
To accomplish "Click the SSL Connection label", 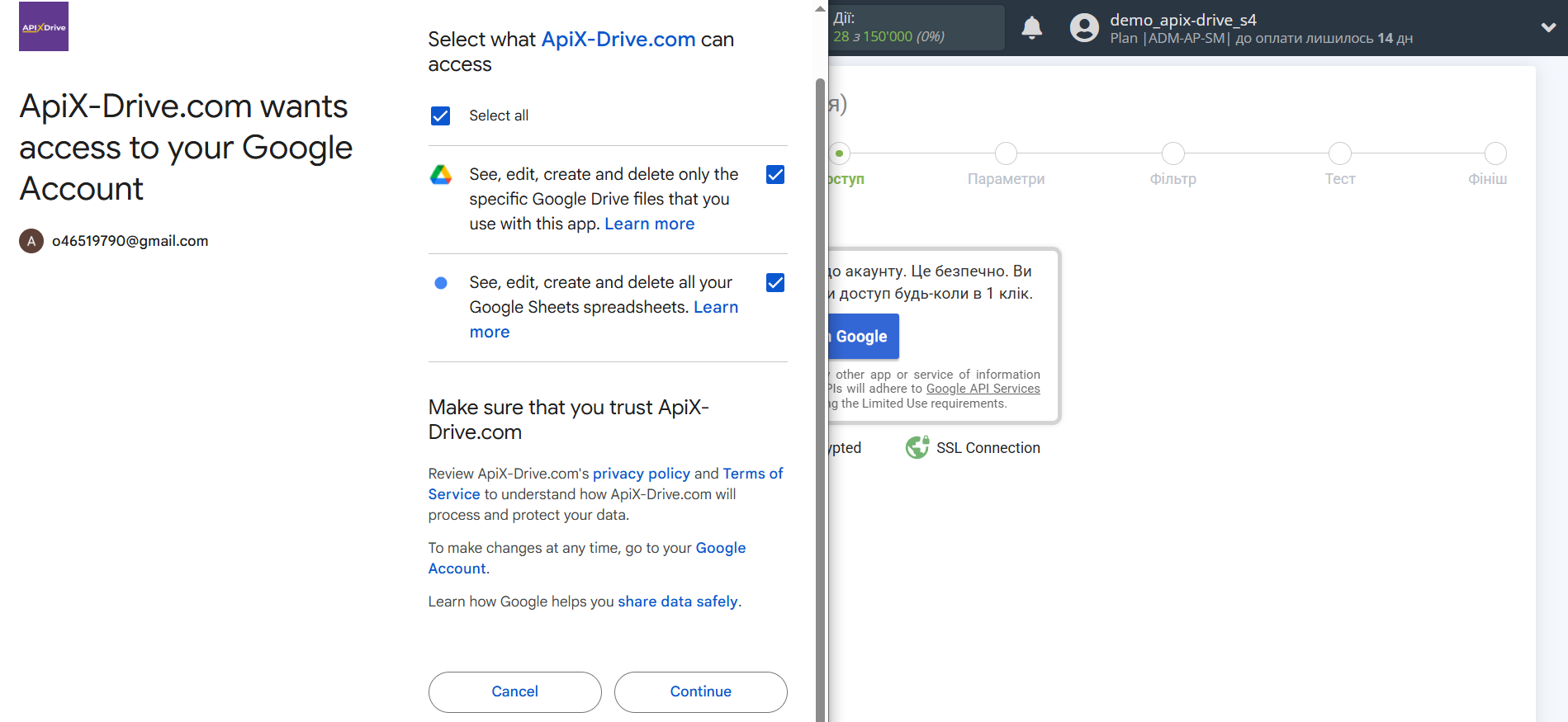I will [988, 448].
